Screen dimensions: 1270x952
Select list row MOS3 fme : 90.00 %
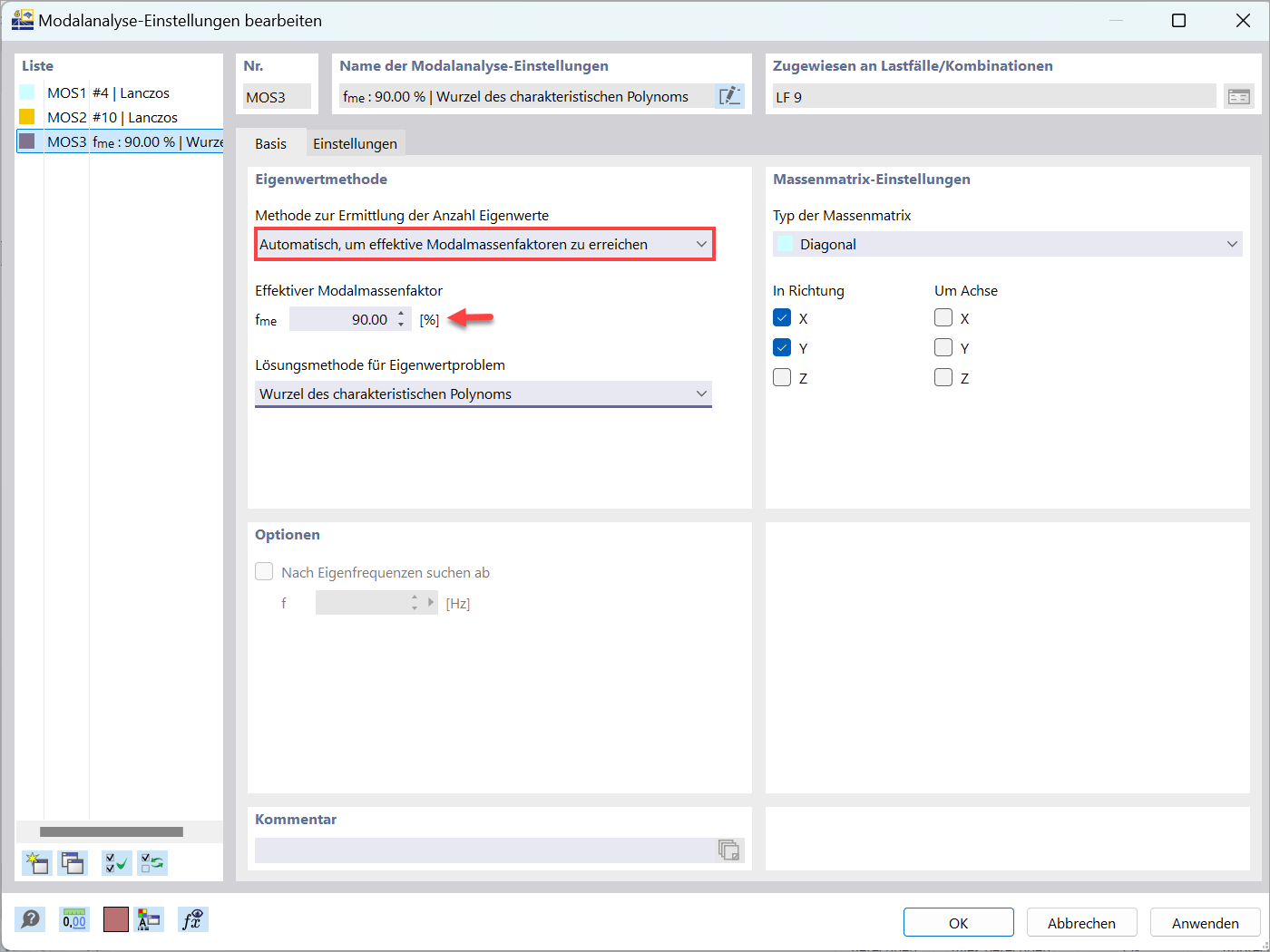120,141
